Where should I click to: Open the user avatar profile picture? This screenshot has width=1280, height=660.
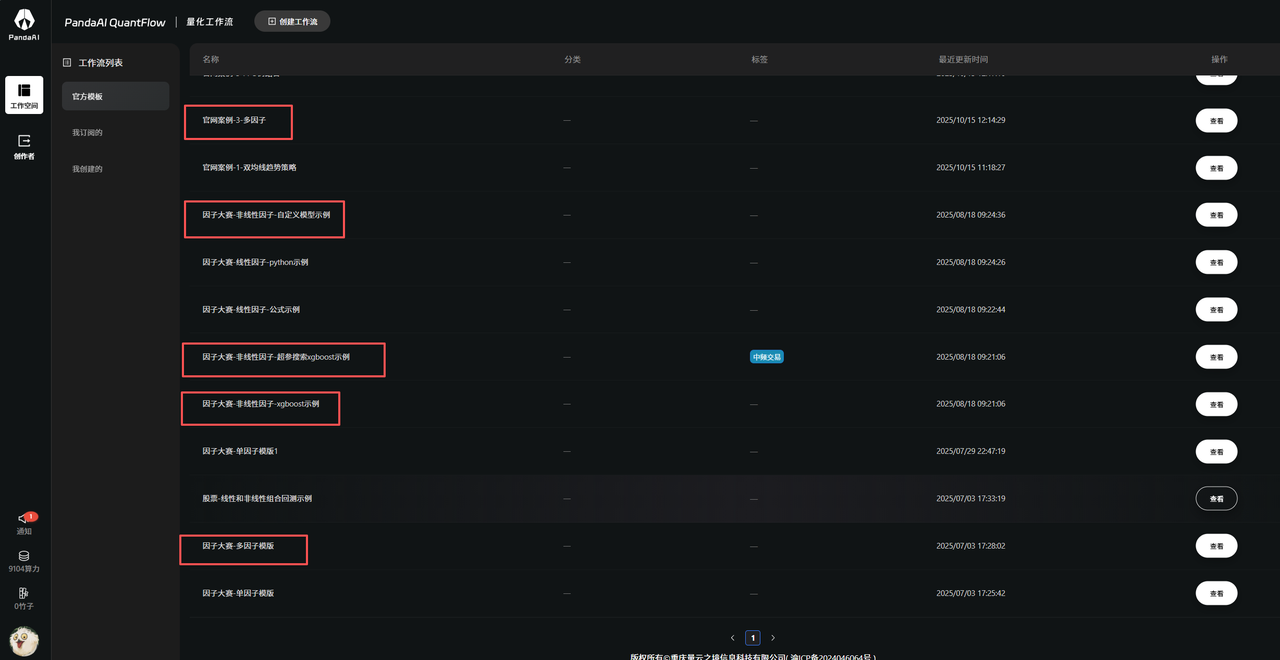click(24, 640)
